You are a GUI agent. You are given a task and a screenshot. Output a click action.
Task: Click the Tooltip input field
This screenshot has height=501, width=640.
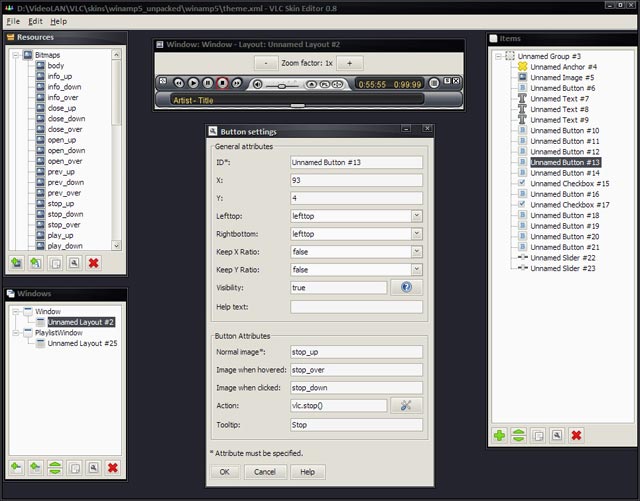tap(356, 425)
